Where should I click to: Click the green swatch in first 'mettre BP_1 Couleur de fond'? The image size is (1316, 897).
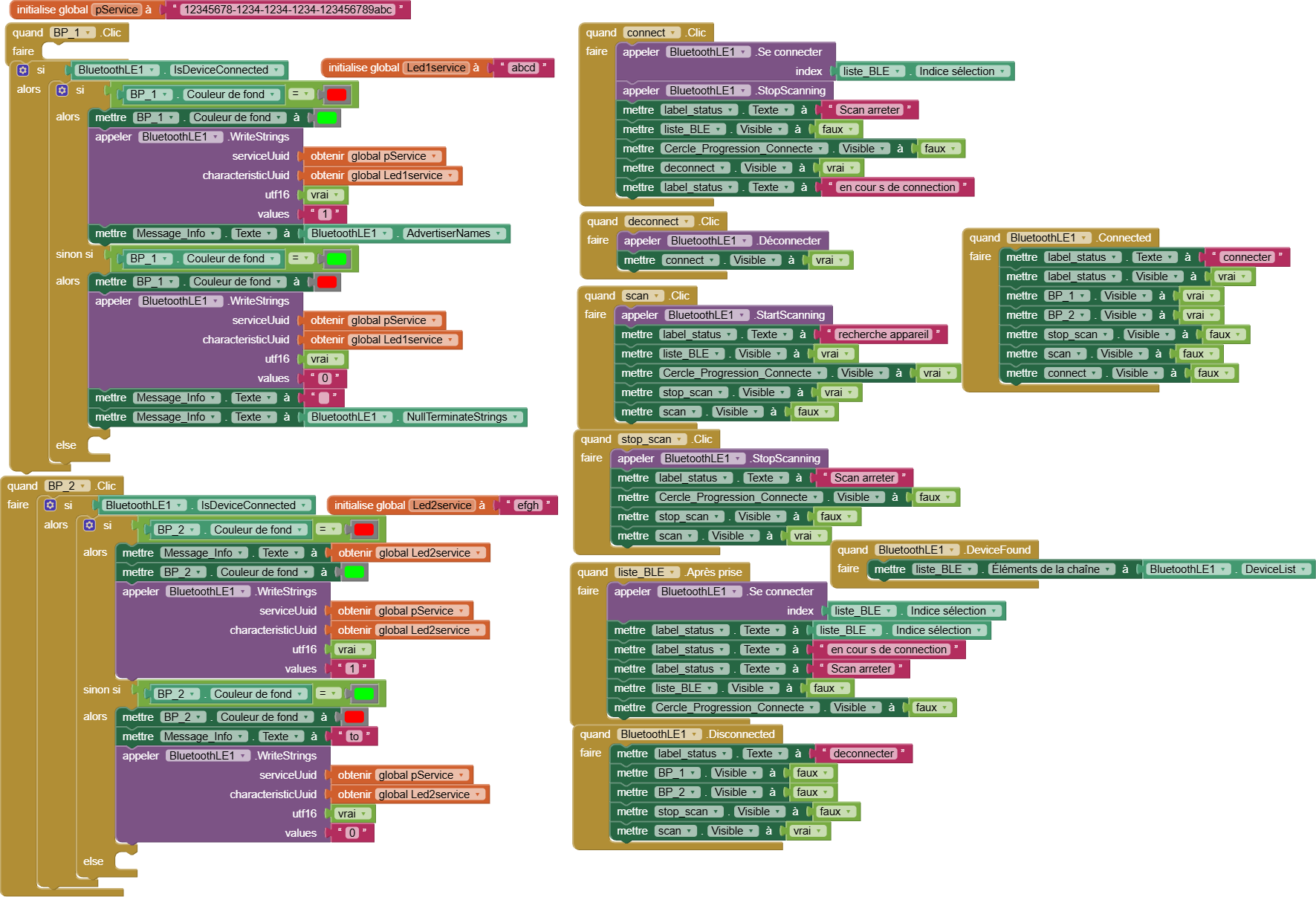tap(327, 117)
